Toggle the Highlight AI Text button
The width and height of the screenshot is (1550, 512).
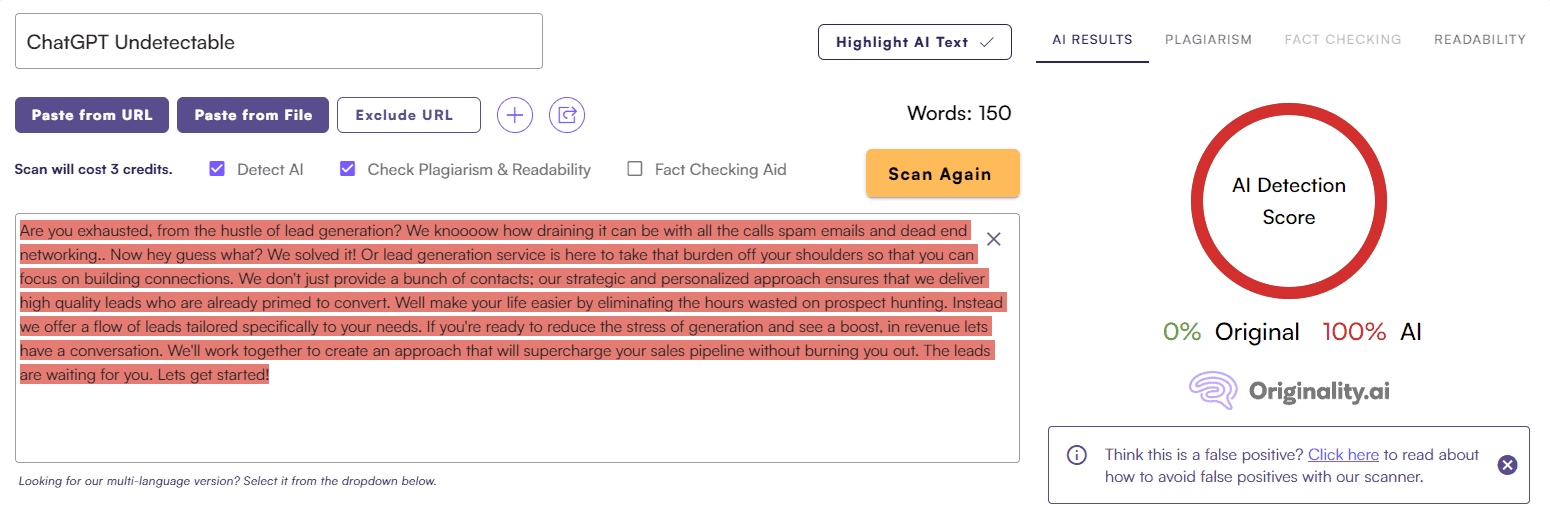point(915,42)
